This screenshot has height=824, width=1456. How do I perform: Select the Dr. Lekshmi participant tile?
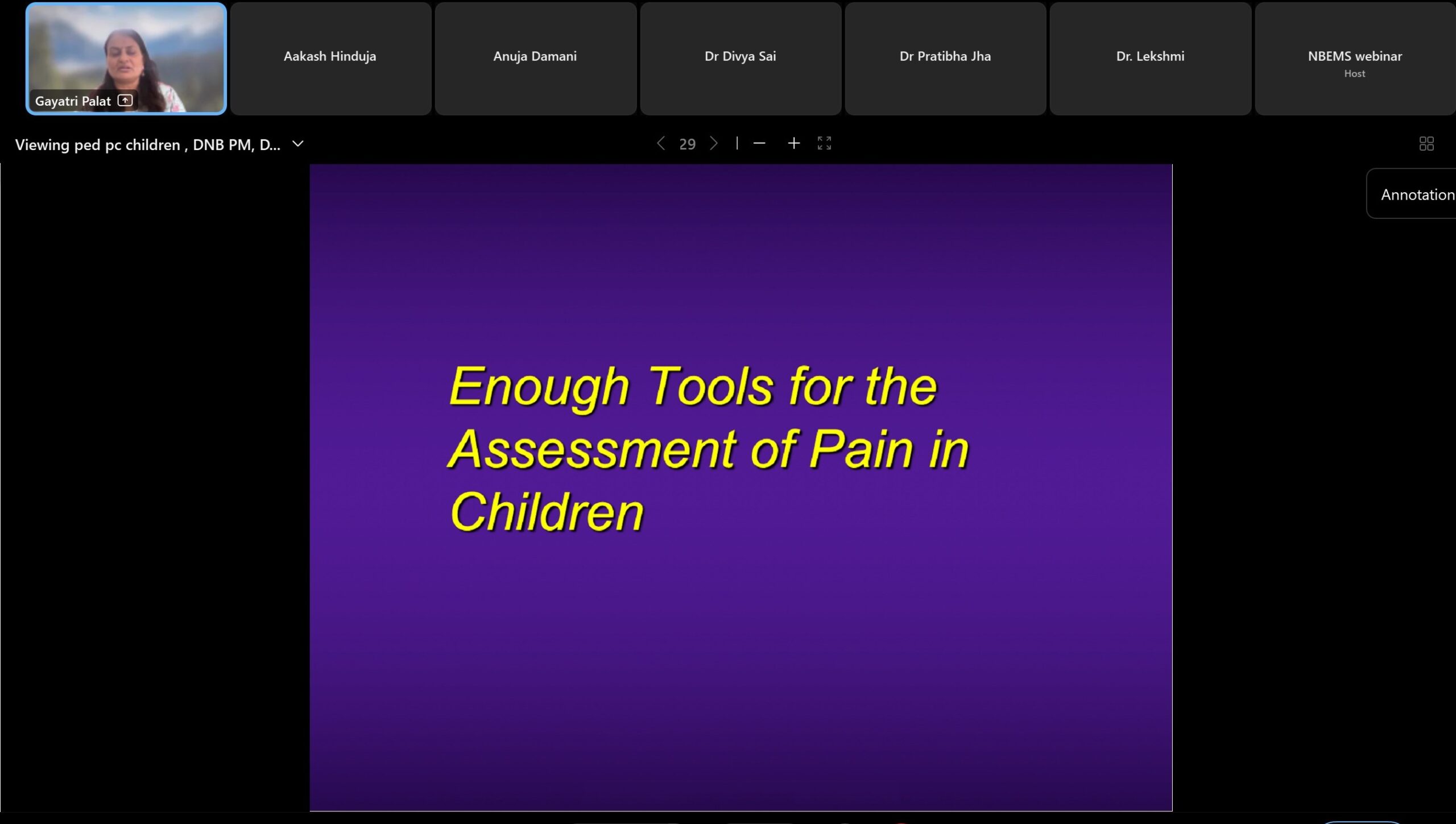tap(1150, 57)
